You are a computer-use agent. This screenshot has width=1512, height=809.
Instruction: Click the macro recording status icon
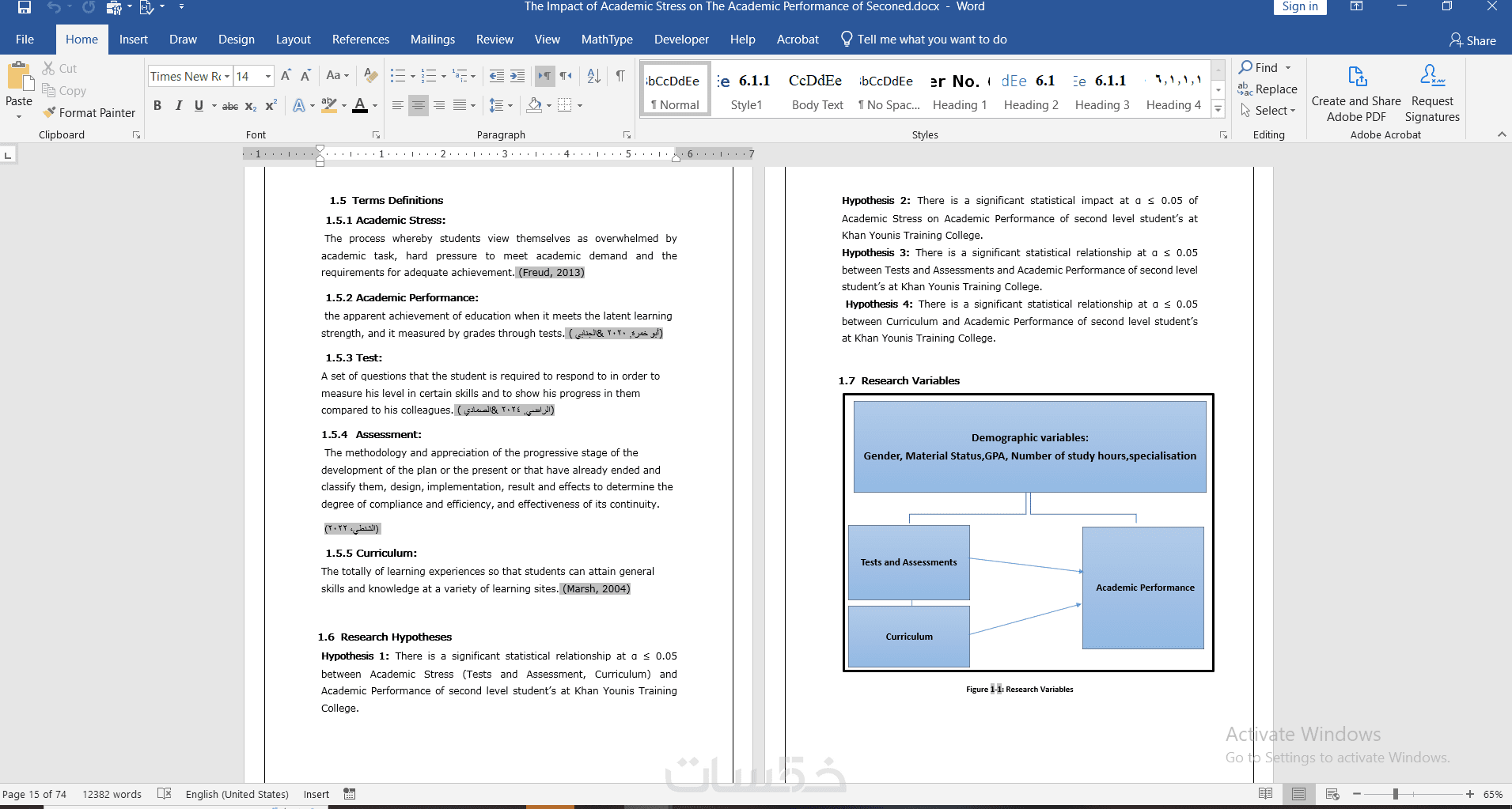pos(350,794)
